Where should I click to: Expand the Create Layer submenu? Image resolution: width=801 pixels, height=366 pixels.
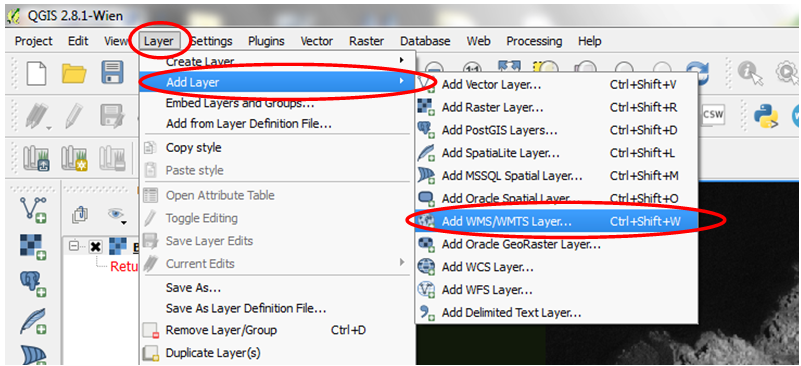coord(278,61)
